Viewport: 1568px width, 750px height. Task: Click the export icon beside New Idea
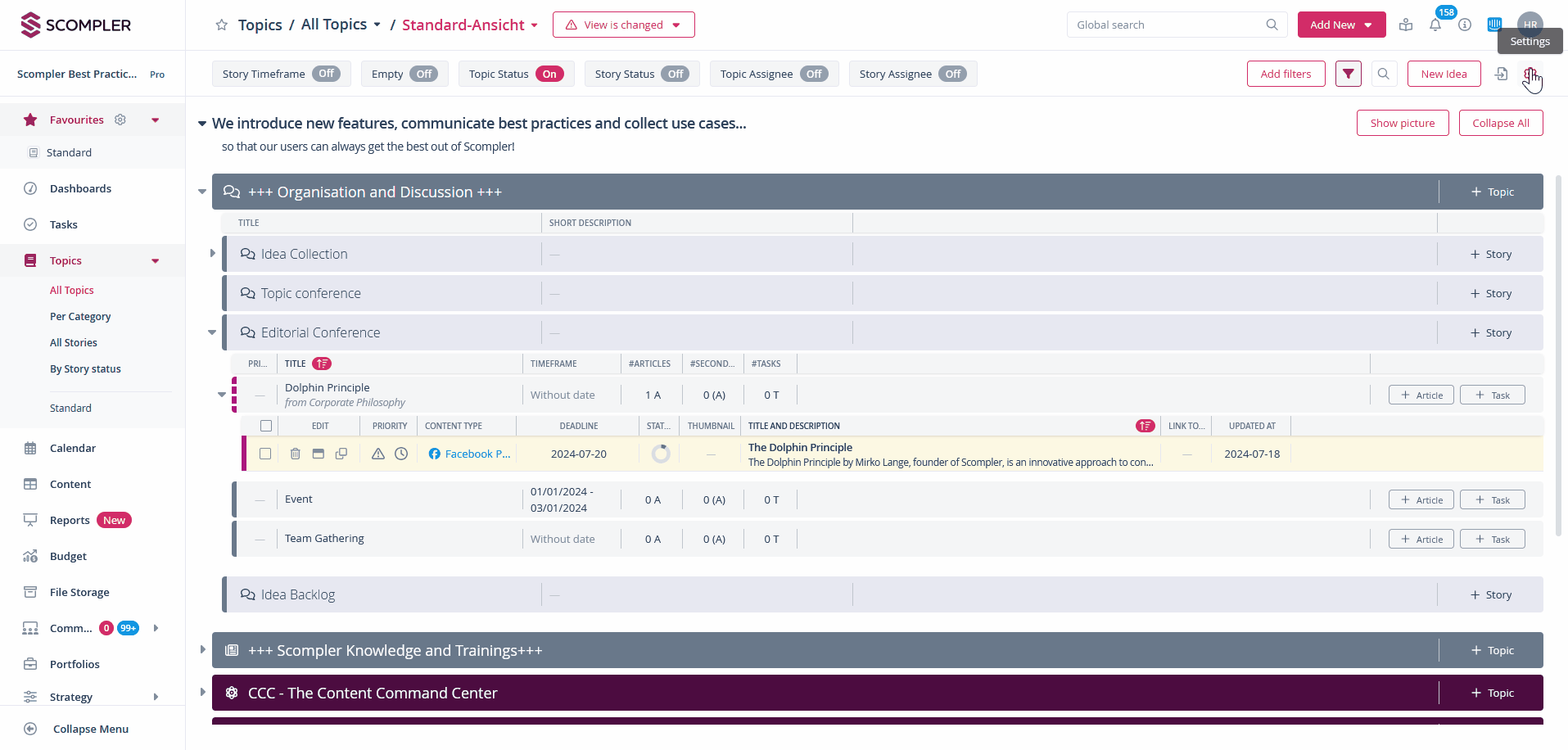pos(1501,74)
